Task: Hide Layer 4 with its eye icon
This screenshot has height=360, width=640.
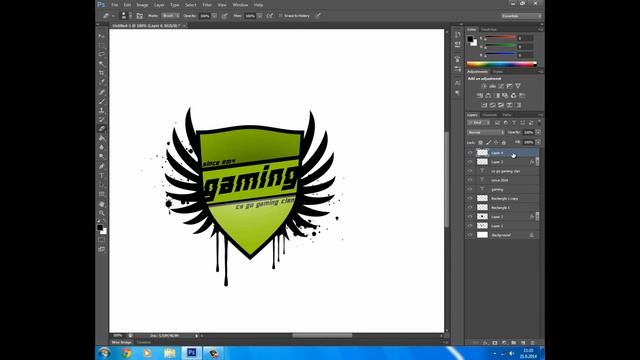Action: [x=470, y=153]
